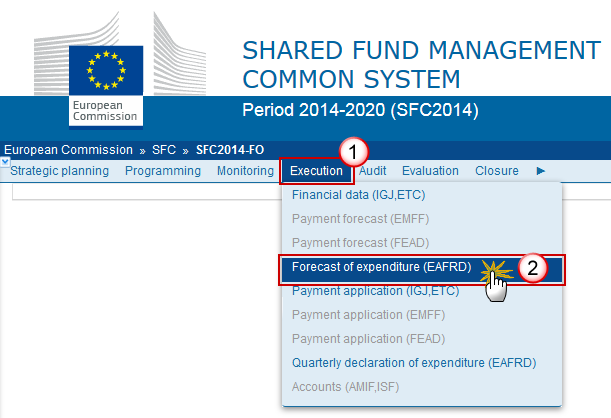Click the European Commission logo
Viewport: 611px width, 418px height.
click(106, 87)
